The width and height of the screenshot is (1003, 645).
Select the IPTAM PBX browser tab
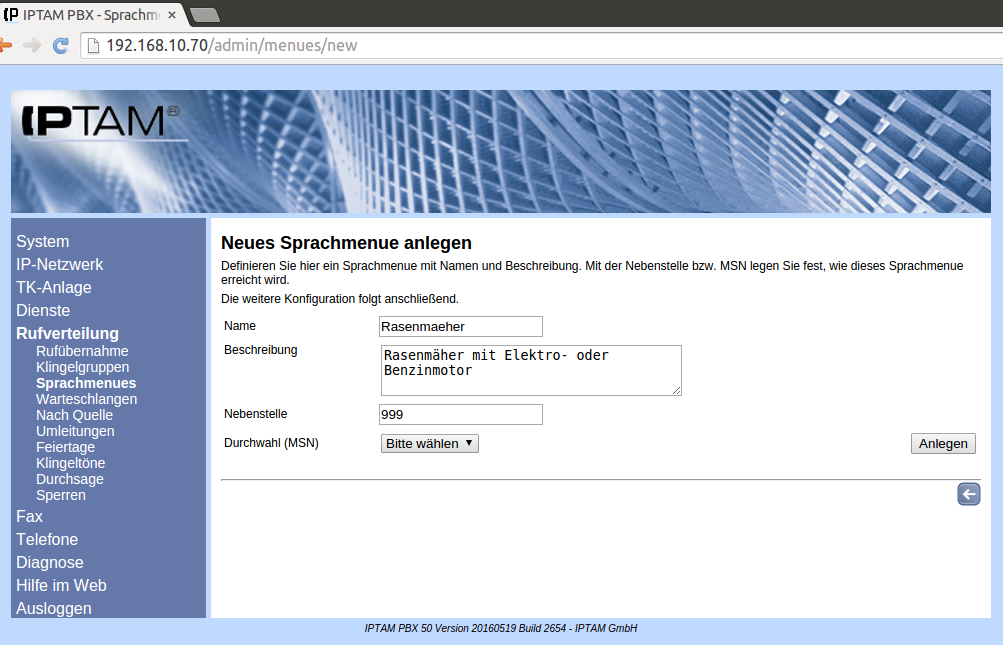click(x=90, y=14)
